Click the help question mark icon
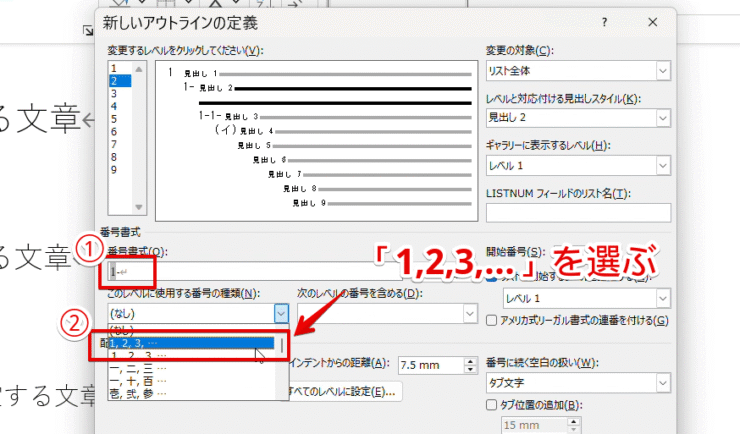 pos(604,22)
